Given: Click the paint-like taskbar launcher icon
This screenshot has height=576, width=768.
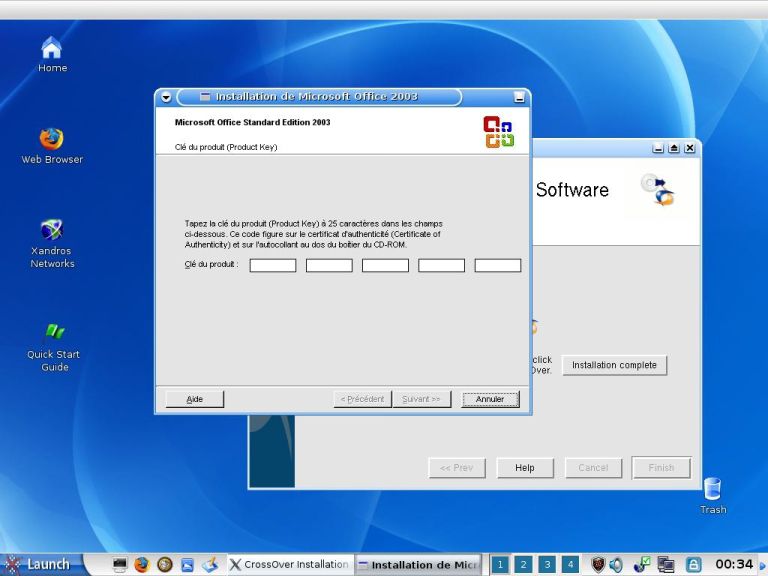Looking at the screenshot, I should pyautogui.click(x=210, y=565).
